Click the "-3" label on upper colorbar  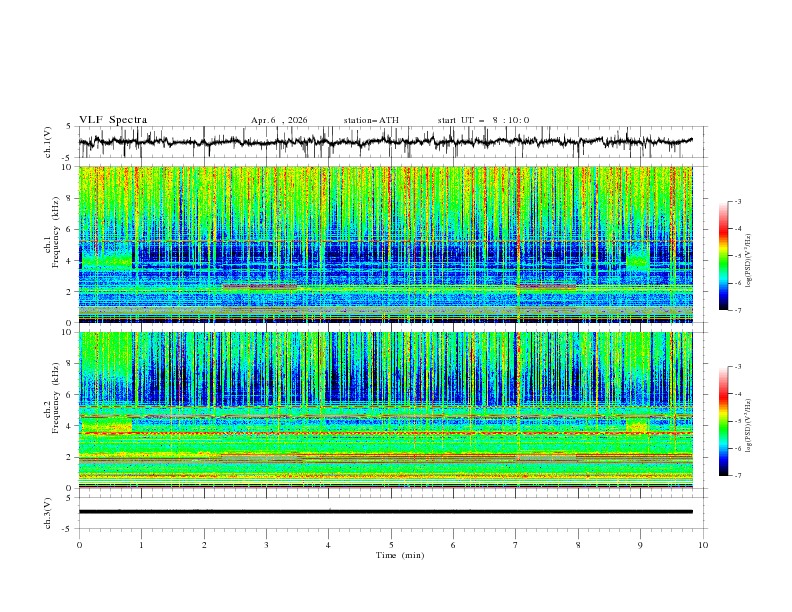[737, 201]
